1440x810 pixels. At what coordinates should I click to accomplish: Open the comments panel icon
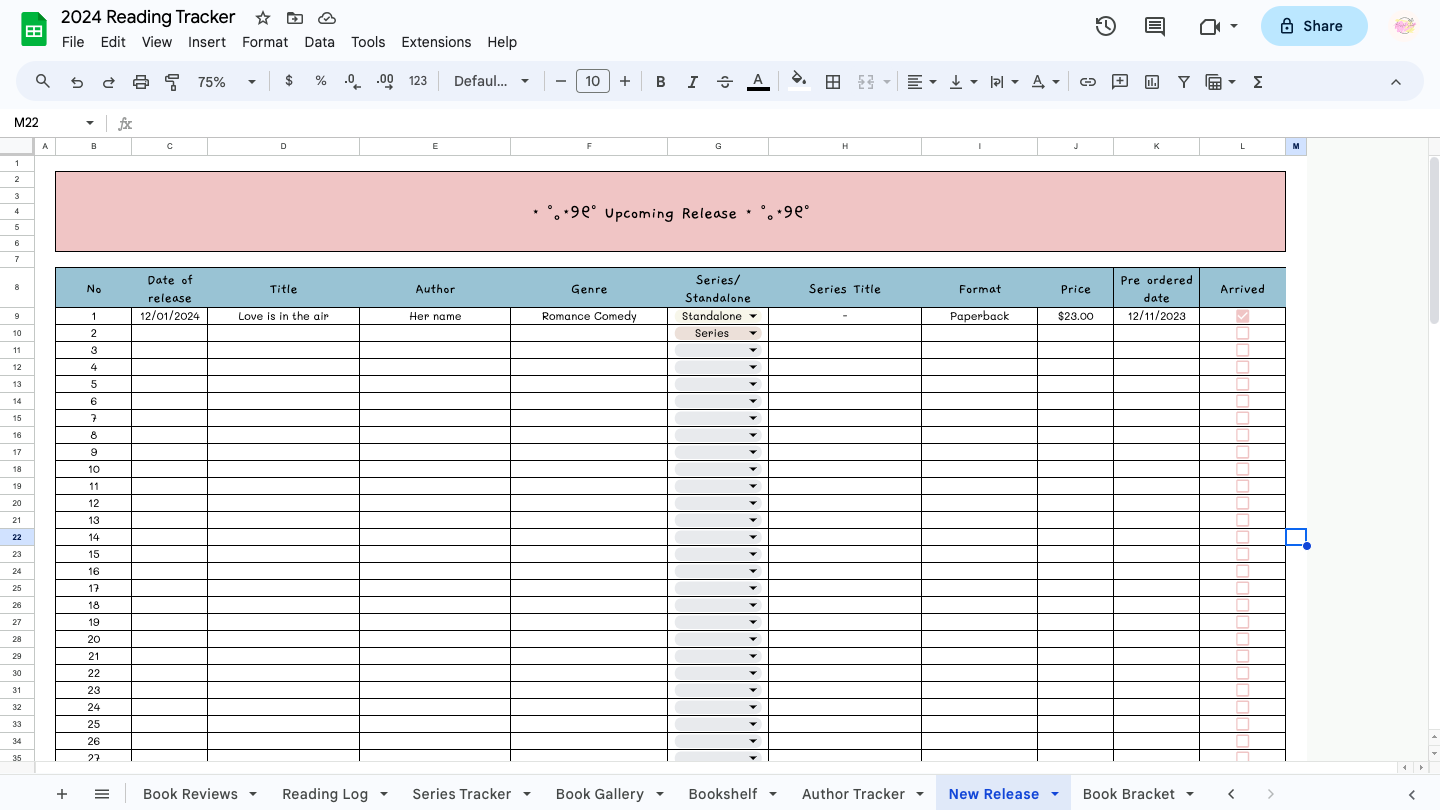(x=1155, y=26)
